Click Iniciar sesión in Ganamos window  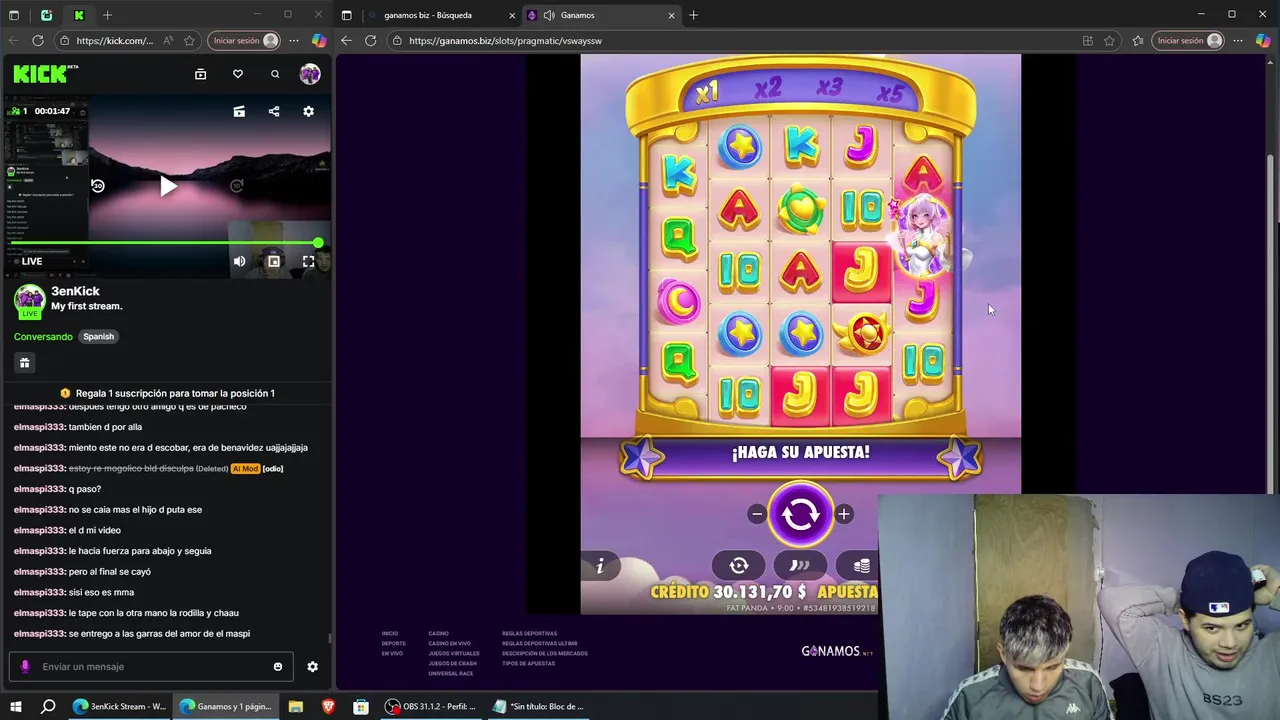[x=1189, y=41]
